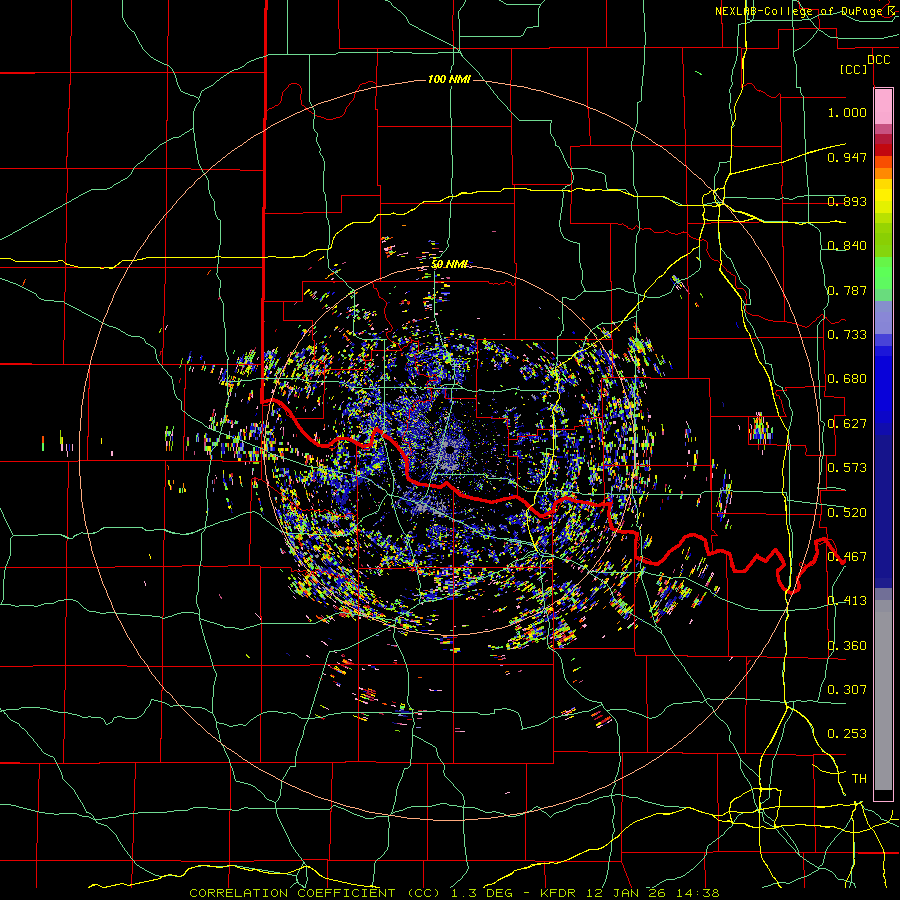Click the 0.573 legend value
900x900 pixels.
(847, 468)
